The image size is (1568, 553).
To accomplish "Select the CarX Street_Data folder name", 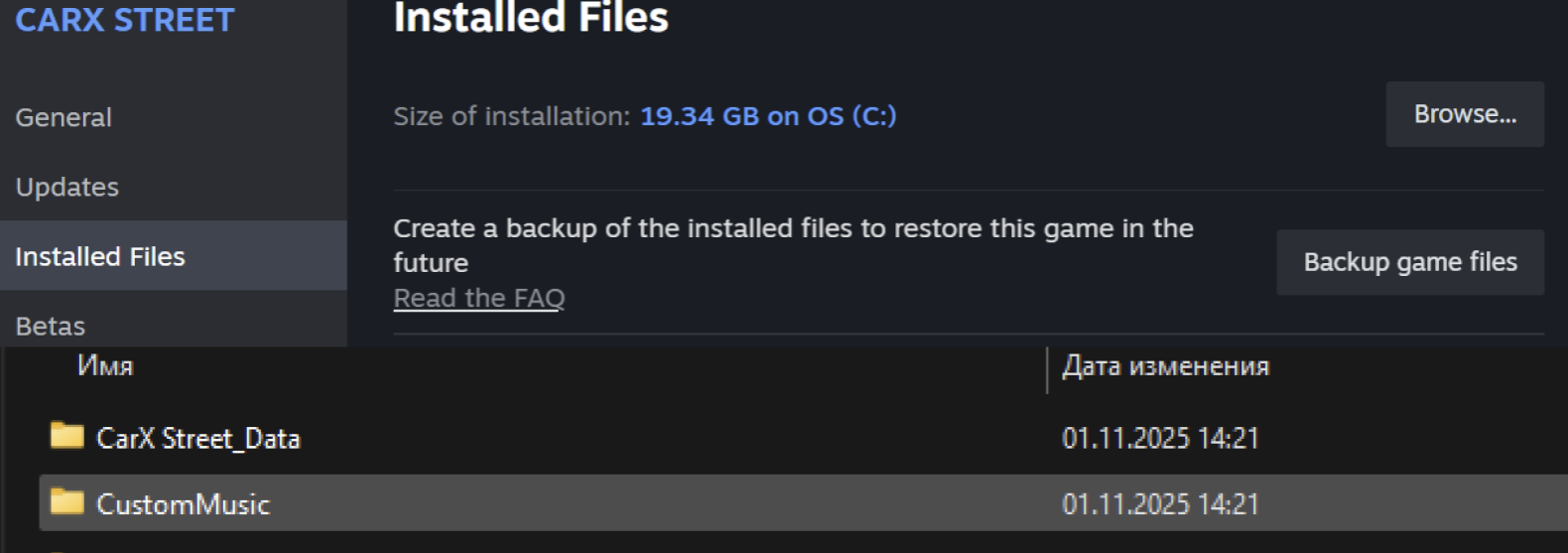I will coord(198,438).
